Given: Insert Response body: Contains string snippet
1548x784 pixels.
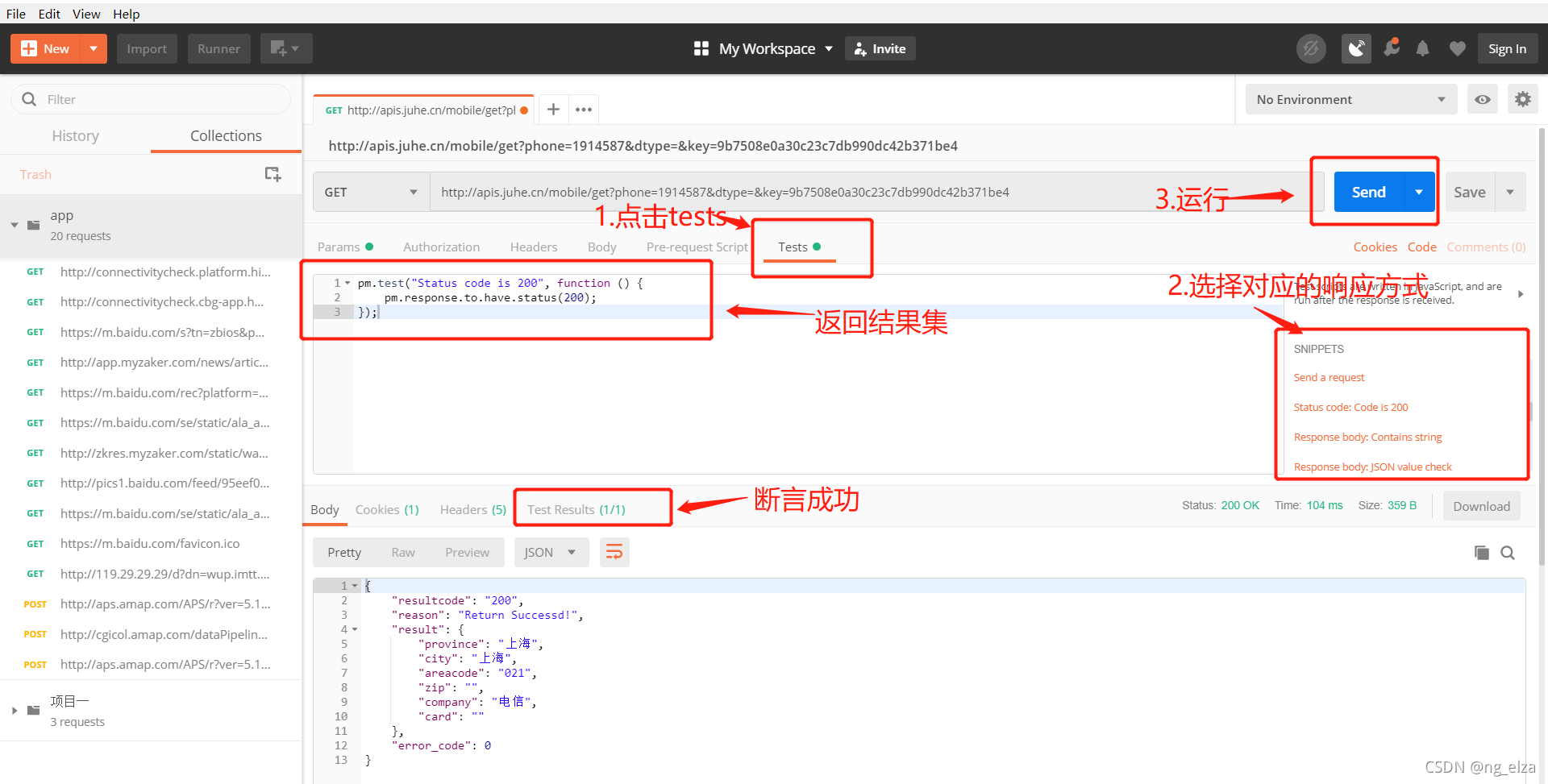Looking at the screenshot, I should point(1367,437).
